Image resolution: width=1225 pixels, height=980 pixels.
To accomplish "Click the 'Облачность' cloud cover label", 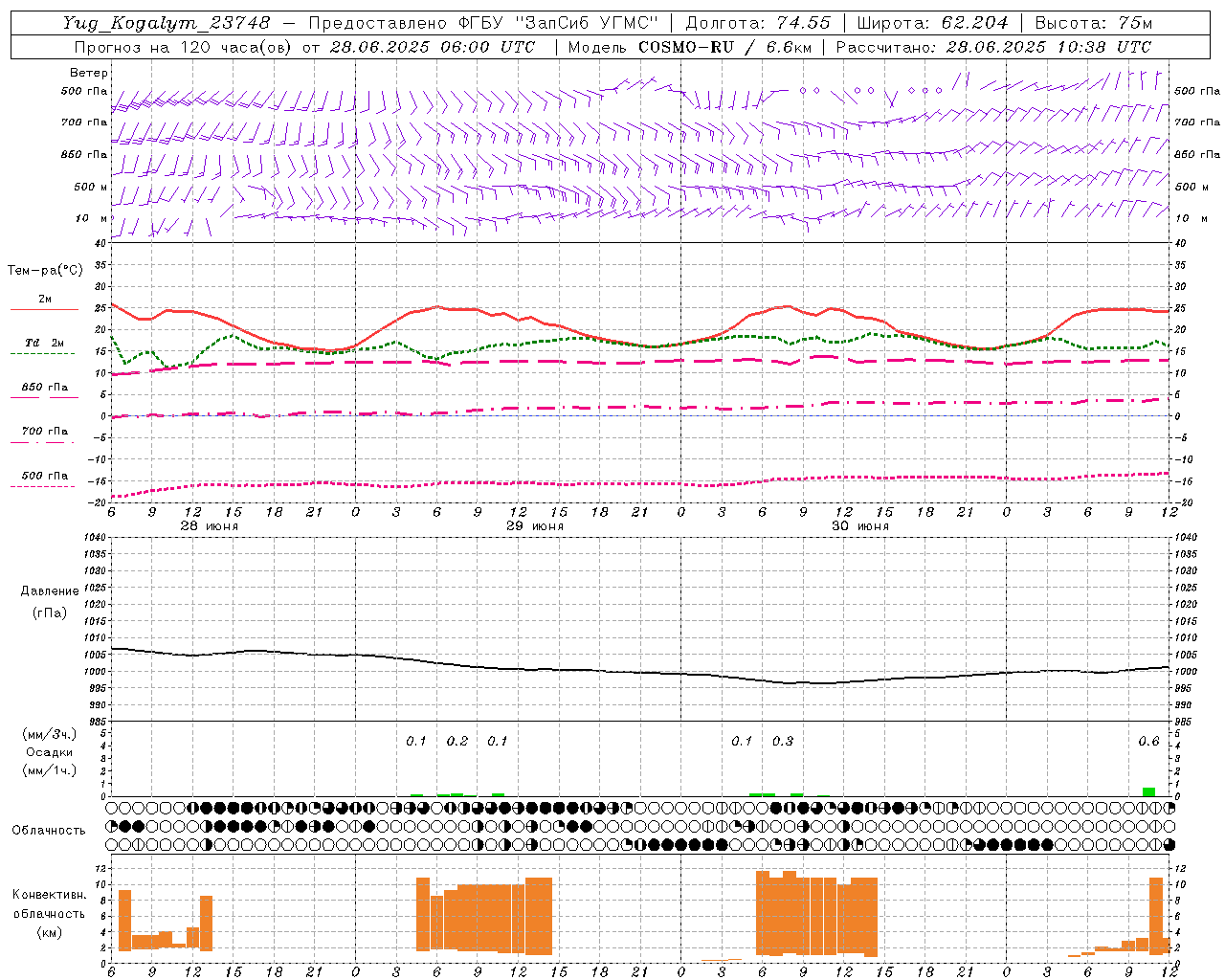I will click(x=49, y=830).
